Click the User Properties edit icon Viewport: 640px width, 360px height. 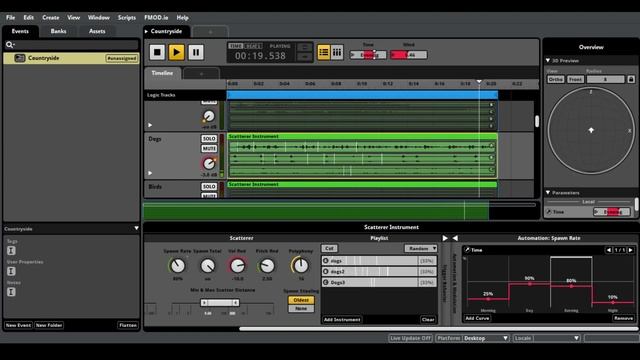pyautogui.click(x=11, y=271)
